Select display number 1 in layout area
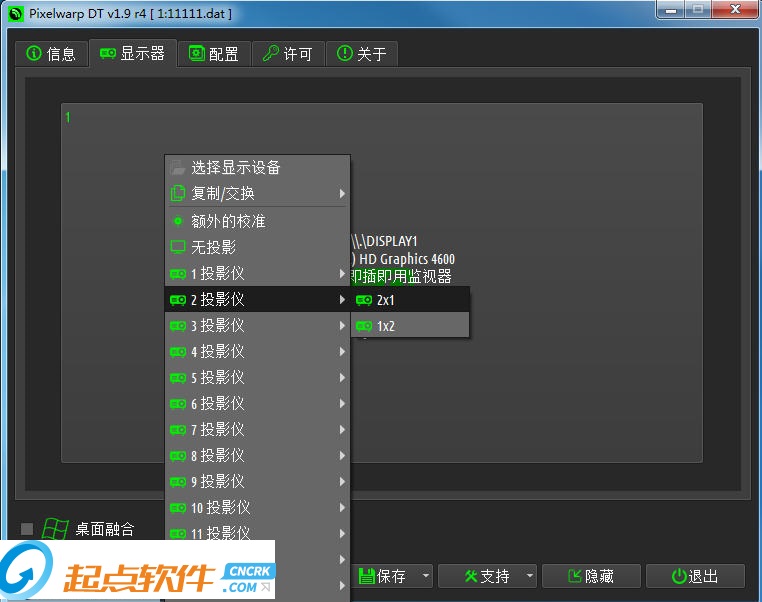The width and height of the screenshot is (762, 602). tap(68, 117)
